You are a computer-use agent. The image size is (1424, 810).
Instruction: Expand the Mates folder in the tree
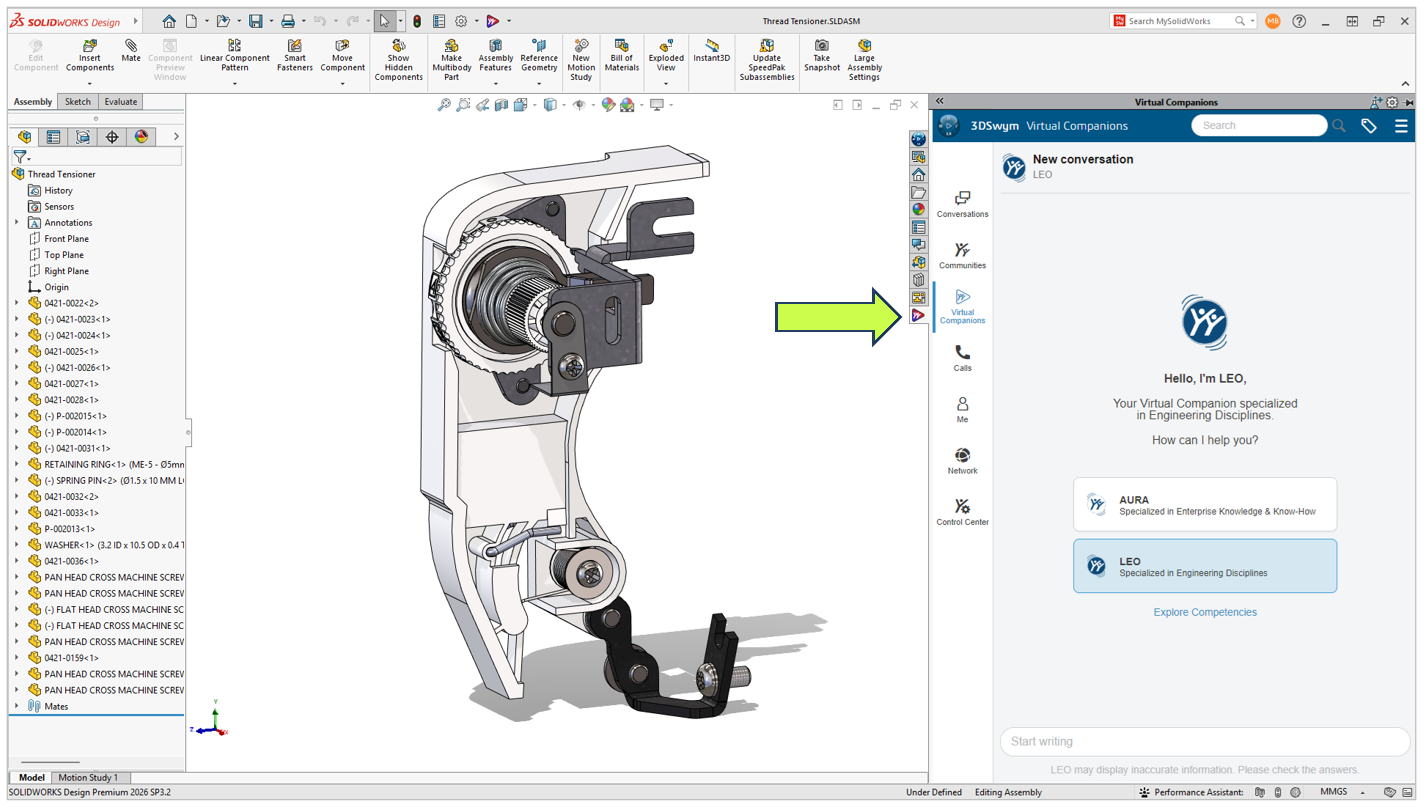click(x=16, y=706)
